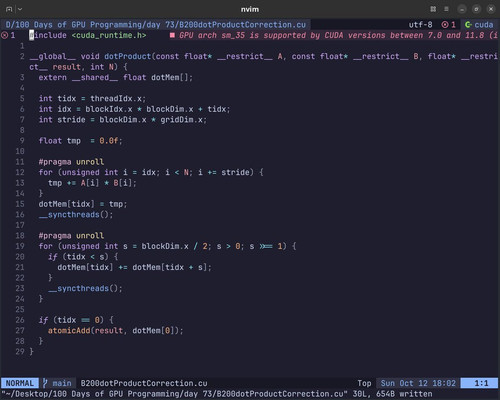500x400 pixels.
Task: Click the dotProduct function name
Action: [x=128, y=56]
